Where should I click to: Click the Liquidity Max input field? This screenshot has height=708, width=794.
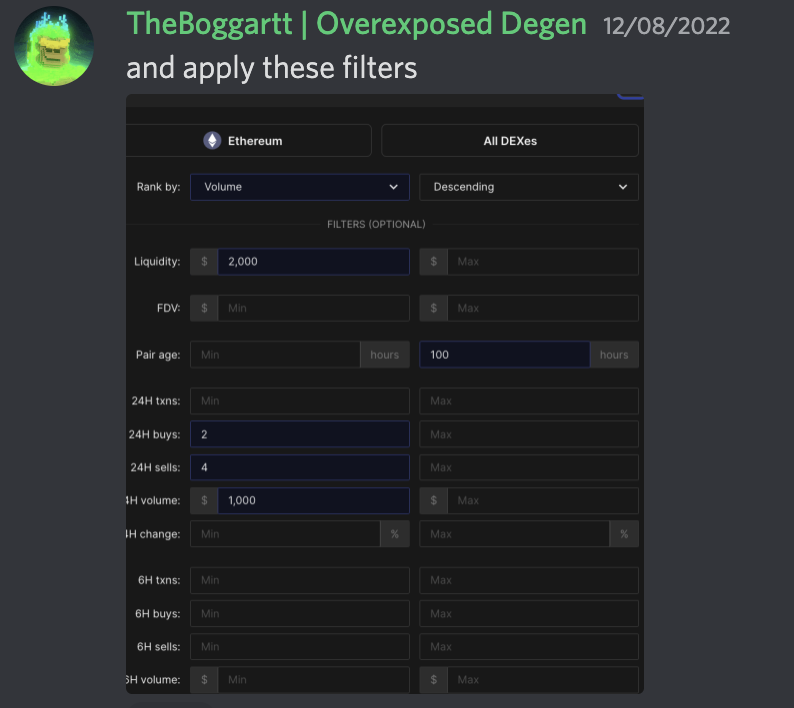543,261
